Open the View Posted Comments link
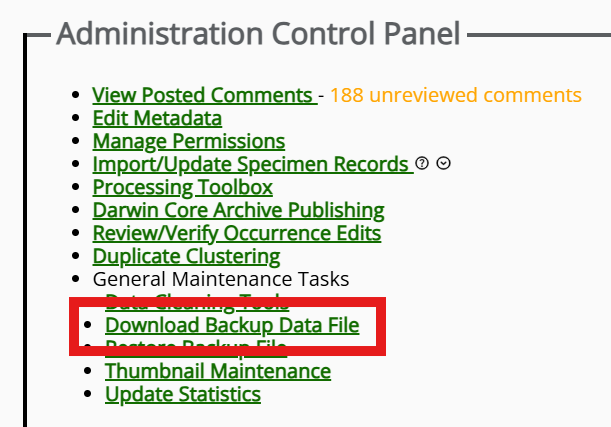611x427 pixels. 203,96
